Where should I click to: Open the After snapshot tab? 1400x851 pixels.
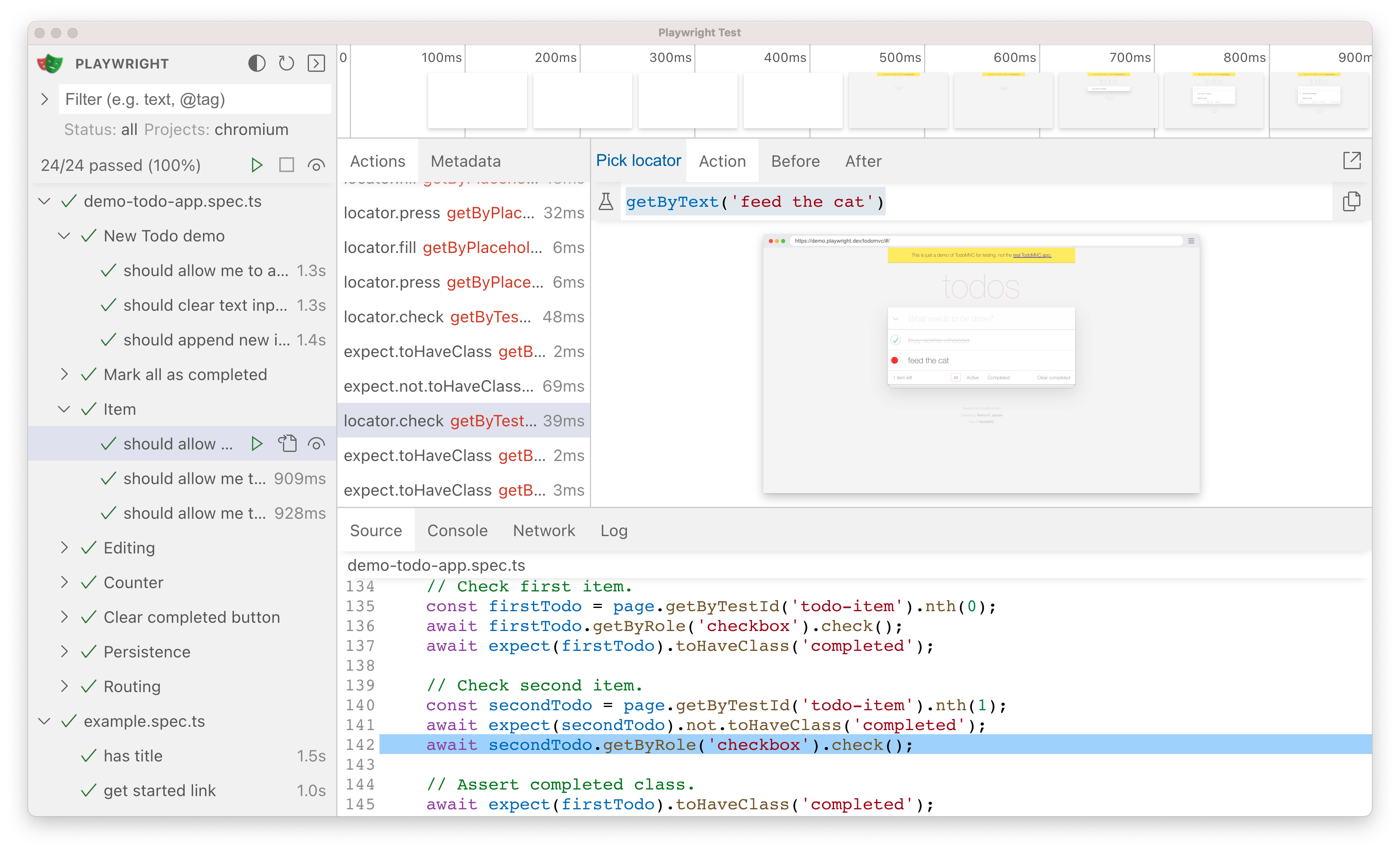tap(863, 161)
